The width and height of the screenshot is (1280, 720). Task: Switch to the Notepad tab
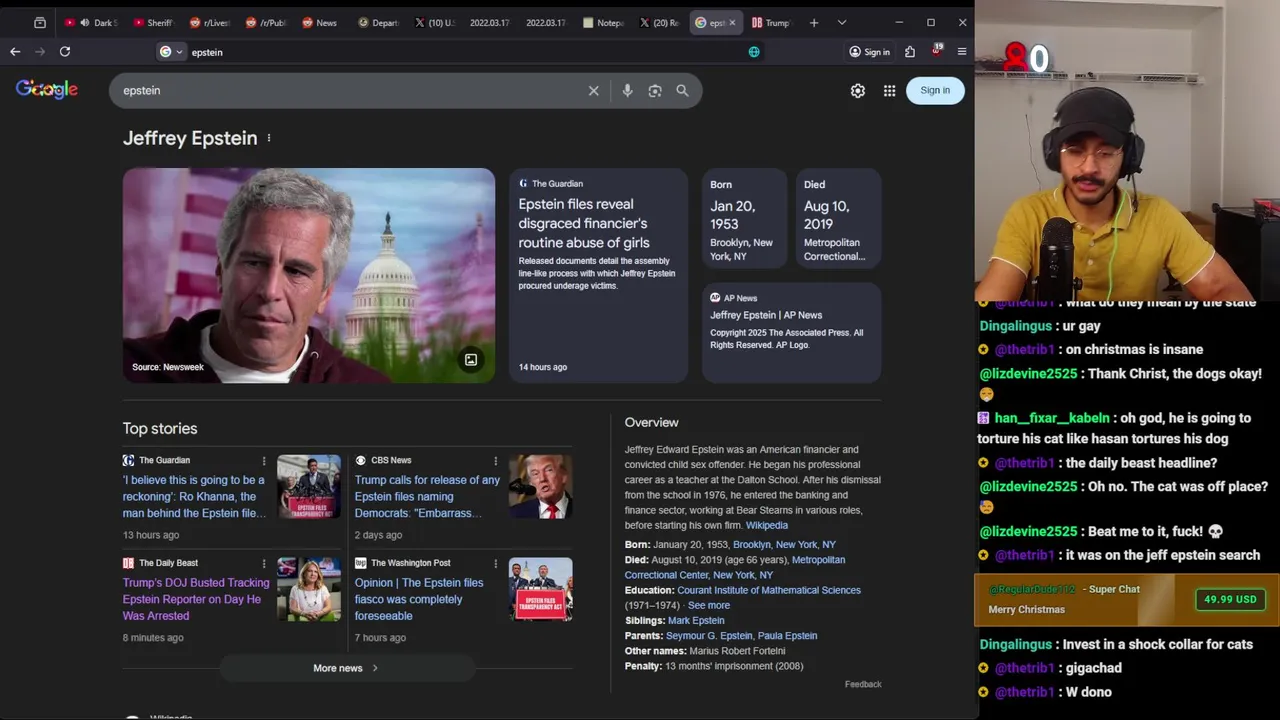[602, 22]
